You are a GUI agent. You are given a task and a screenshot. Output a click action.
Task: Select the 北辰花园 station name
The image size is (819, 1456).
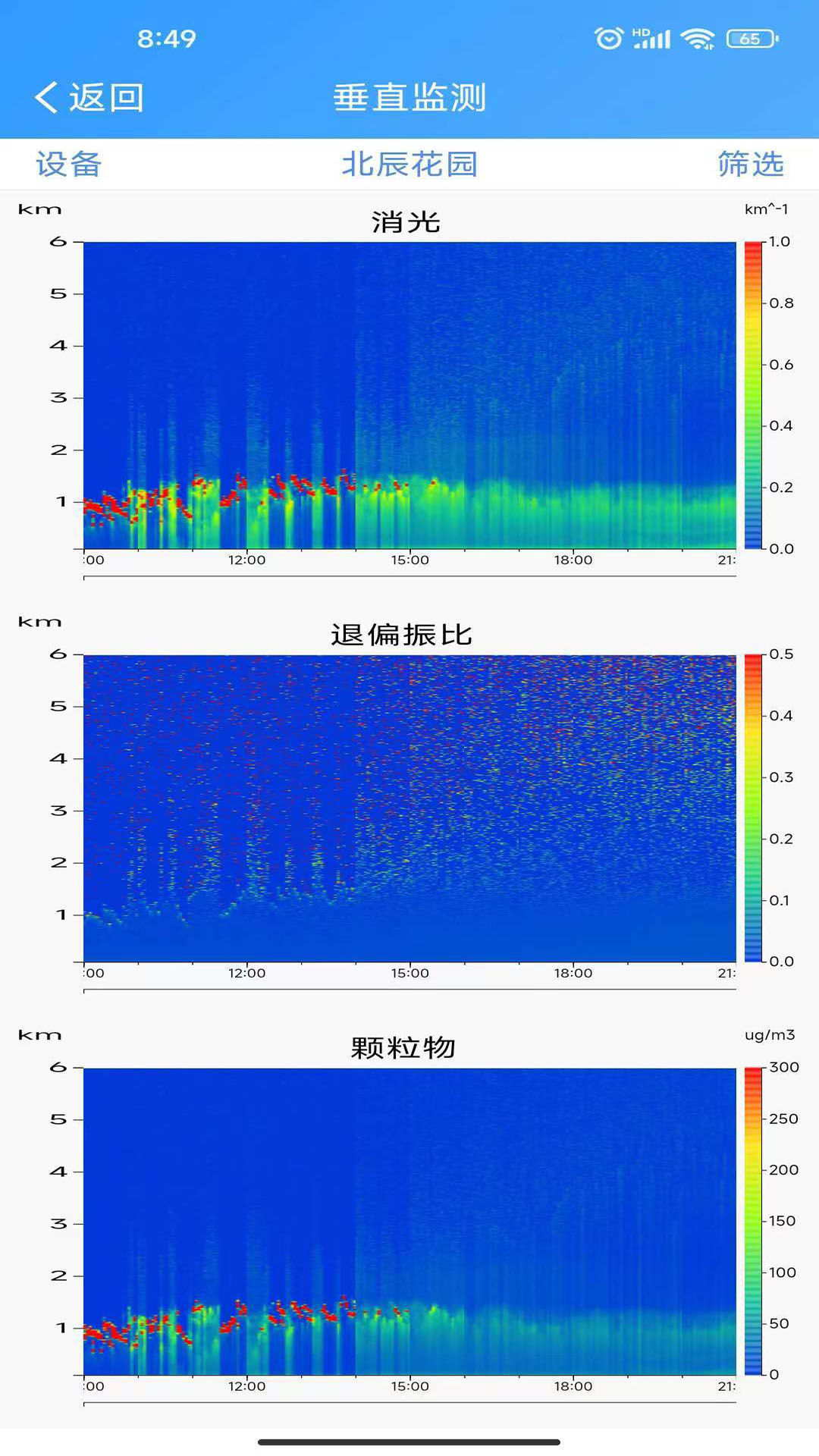(x=409, y=165)
